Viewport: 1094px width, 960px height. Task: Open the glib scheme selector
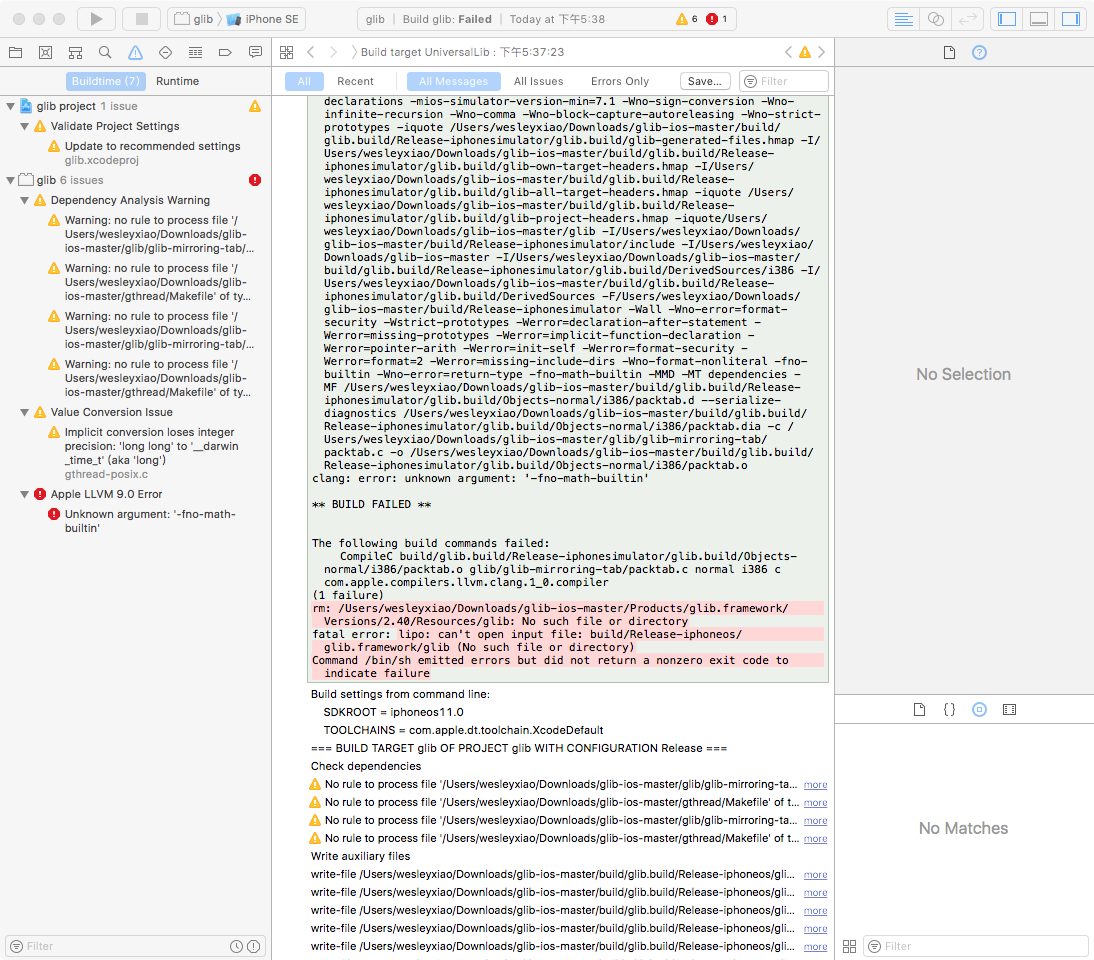click(194, 19)
